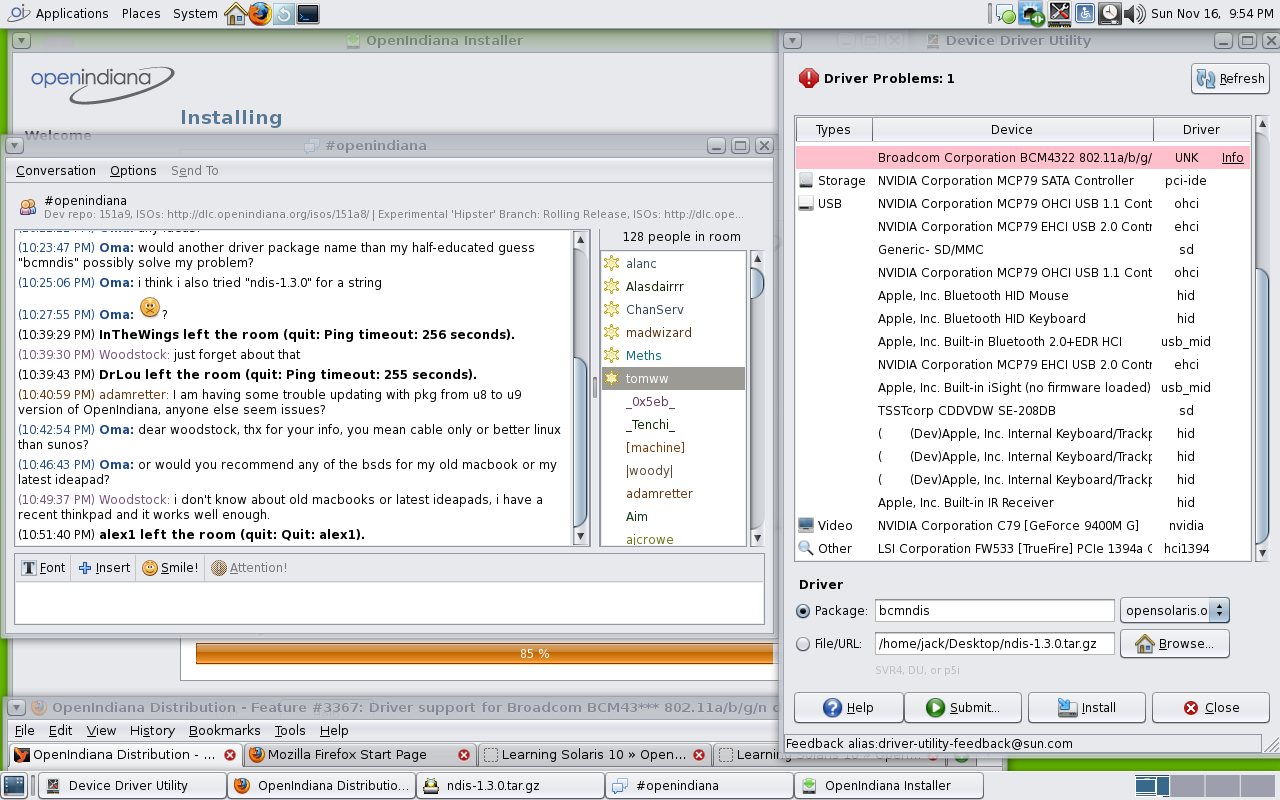Click the Storage category icon in device list

pyautogui.click(x=806, y=181)
